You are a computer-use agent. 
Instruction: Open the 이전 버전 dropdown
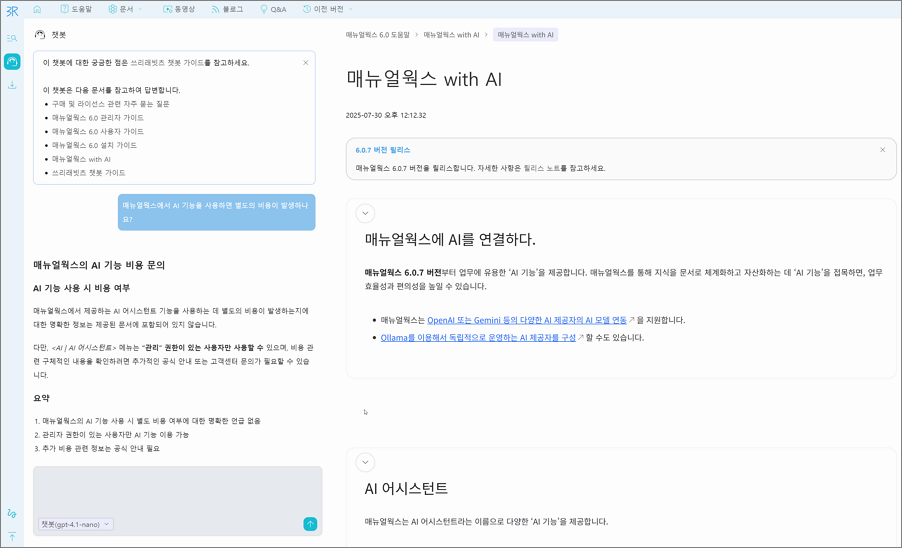(x=328, y=9)
